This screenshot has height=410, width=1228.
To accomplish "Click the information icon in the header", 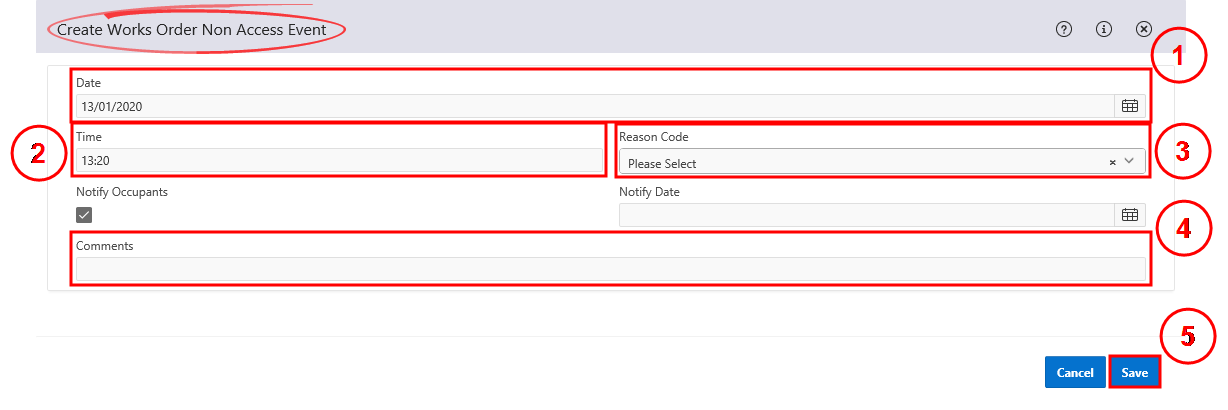I will tap(1104, 29).
